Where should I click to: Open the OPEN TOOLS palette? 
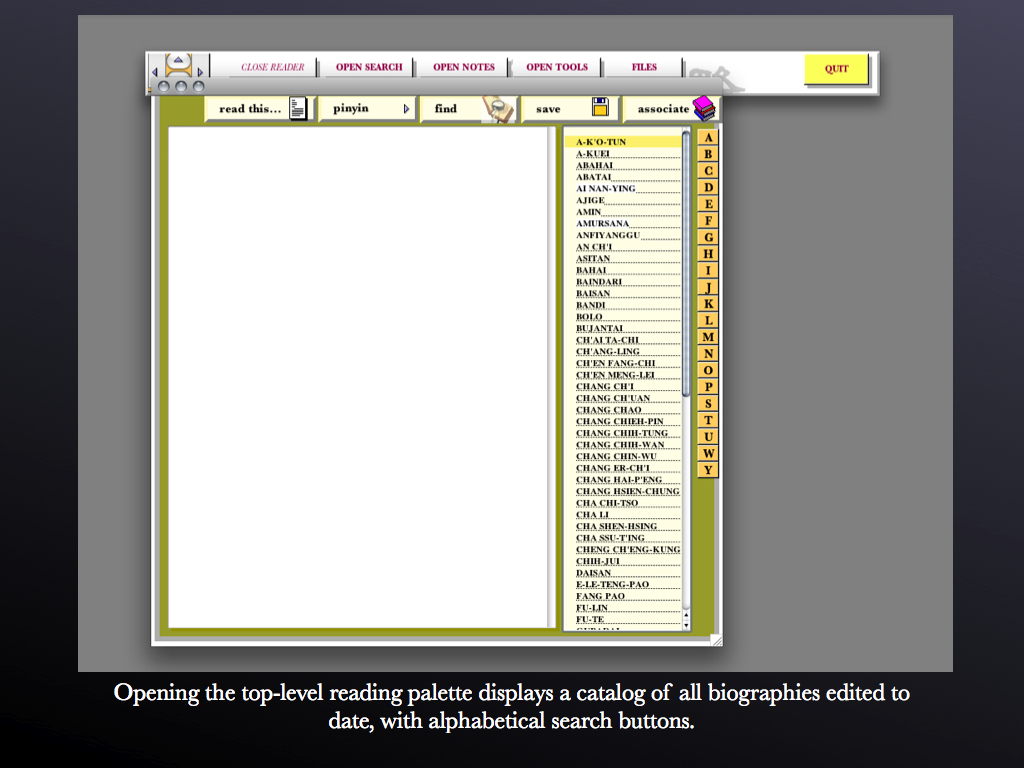point(557,67)
